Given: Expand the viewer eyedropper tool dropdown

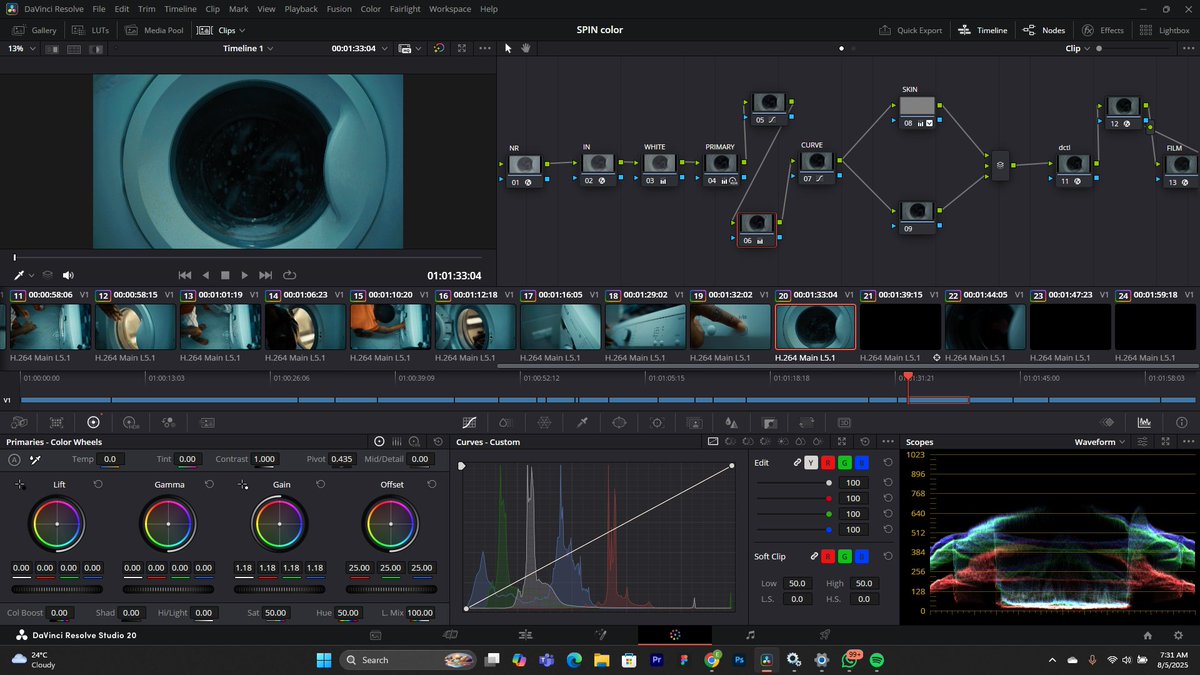Looking at the screenshot, I should pyautogui.click(x=30, y=275).
